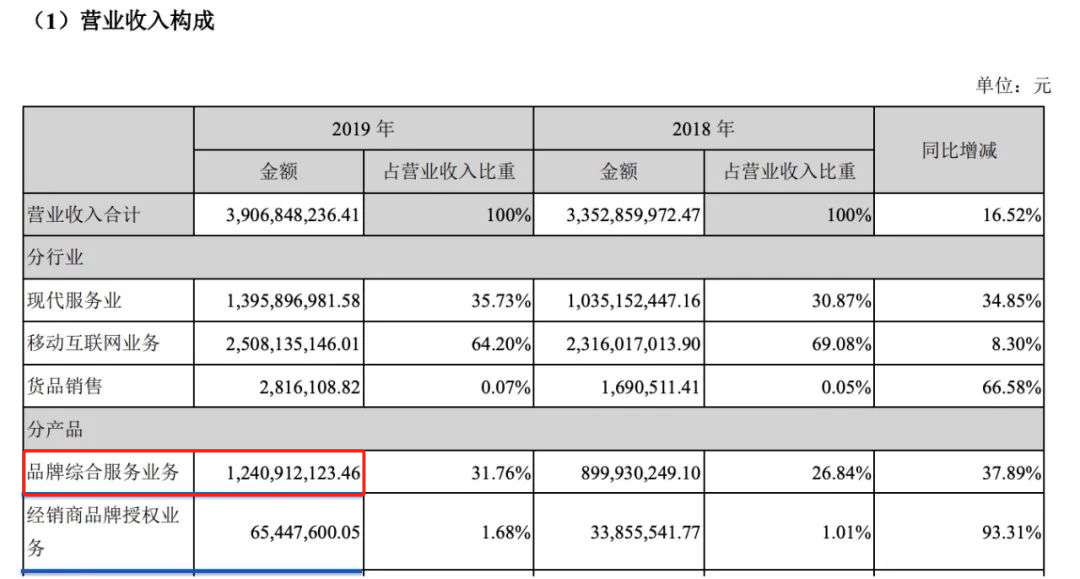Select the 1,395,896,981.58 amount cell
Screen dimensions: 1080x579
click(293, 301)
